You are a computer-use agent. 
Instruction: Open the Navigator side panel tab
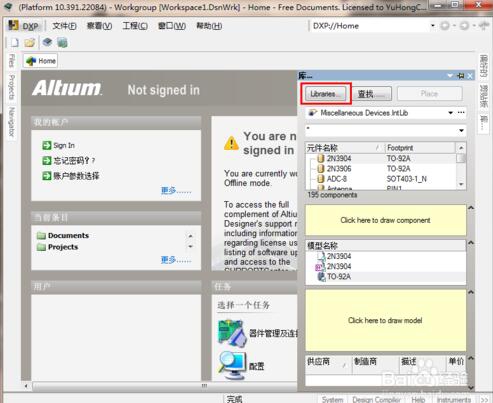[12, 122]
